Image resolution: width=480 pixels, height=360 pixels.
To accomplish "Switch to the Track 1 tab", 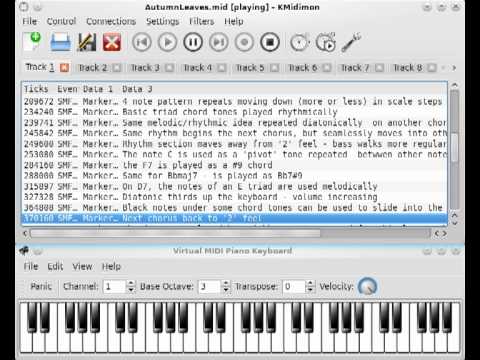I will pos(40,67).
